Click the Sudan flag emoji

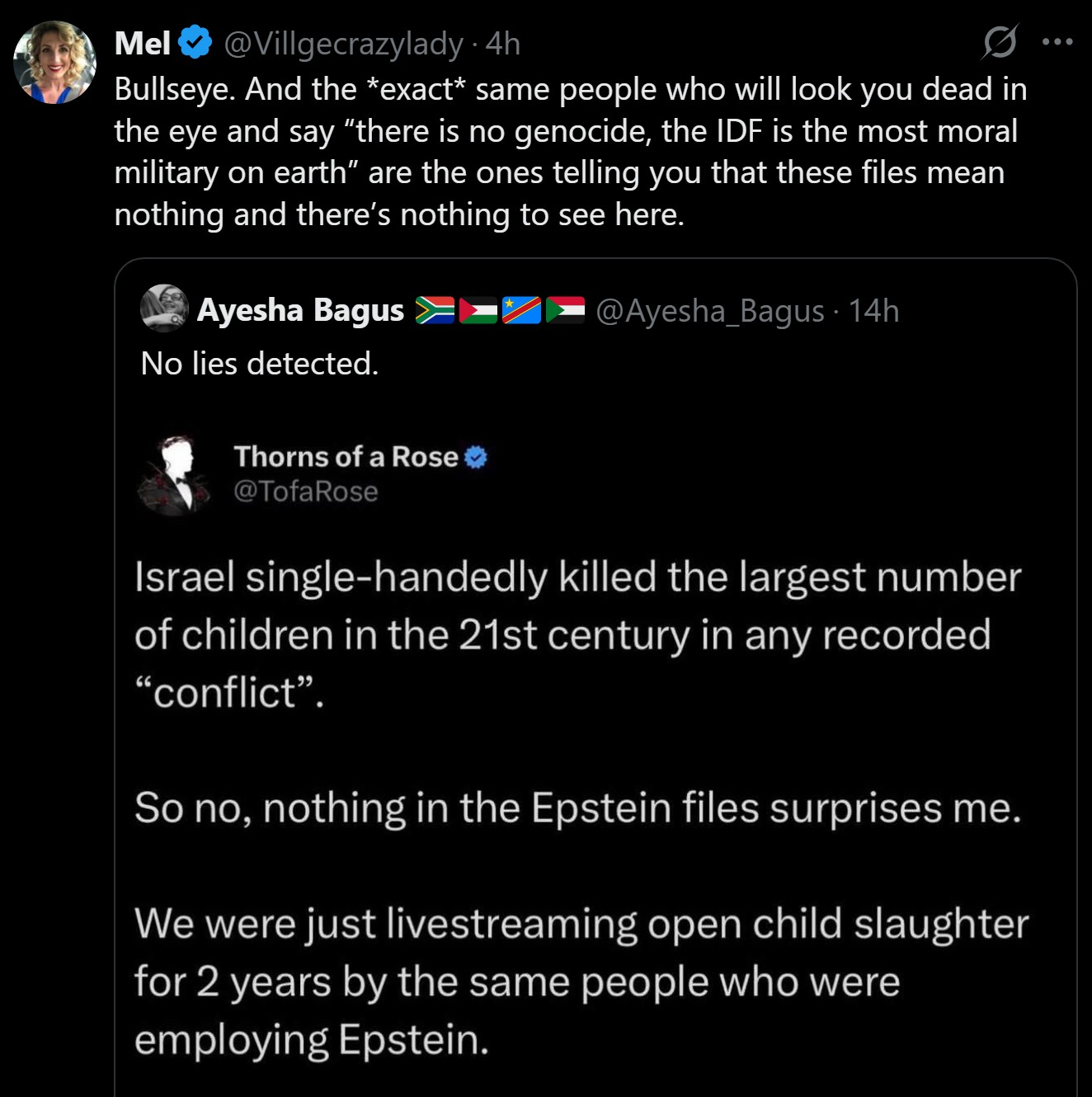tap(565, 310)
